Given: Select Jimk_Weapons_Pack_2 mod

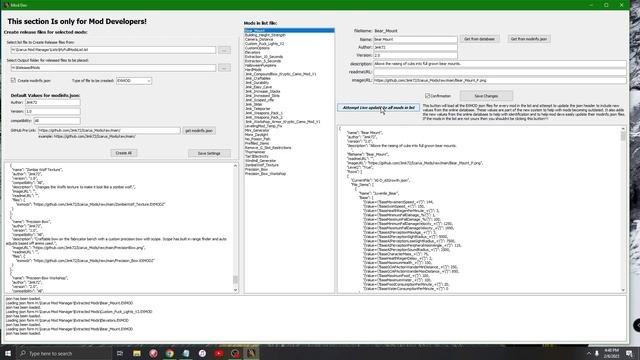Looking at the screenshot, I should tap(289, 117).
